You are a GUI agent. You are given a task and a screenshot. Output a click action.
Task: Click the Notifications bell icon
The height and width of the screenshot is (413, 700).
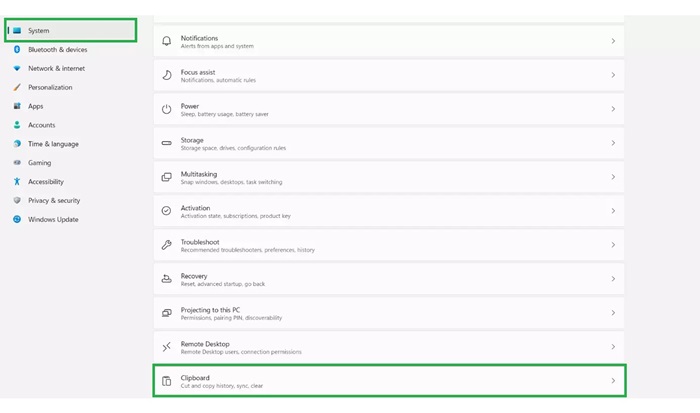tap(167, 41)
